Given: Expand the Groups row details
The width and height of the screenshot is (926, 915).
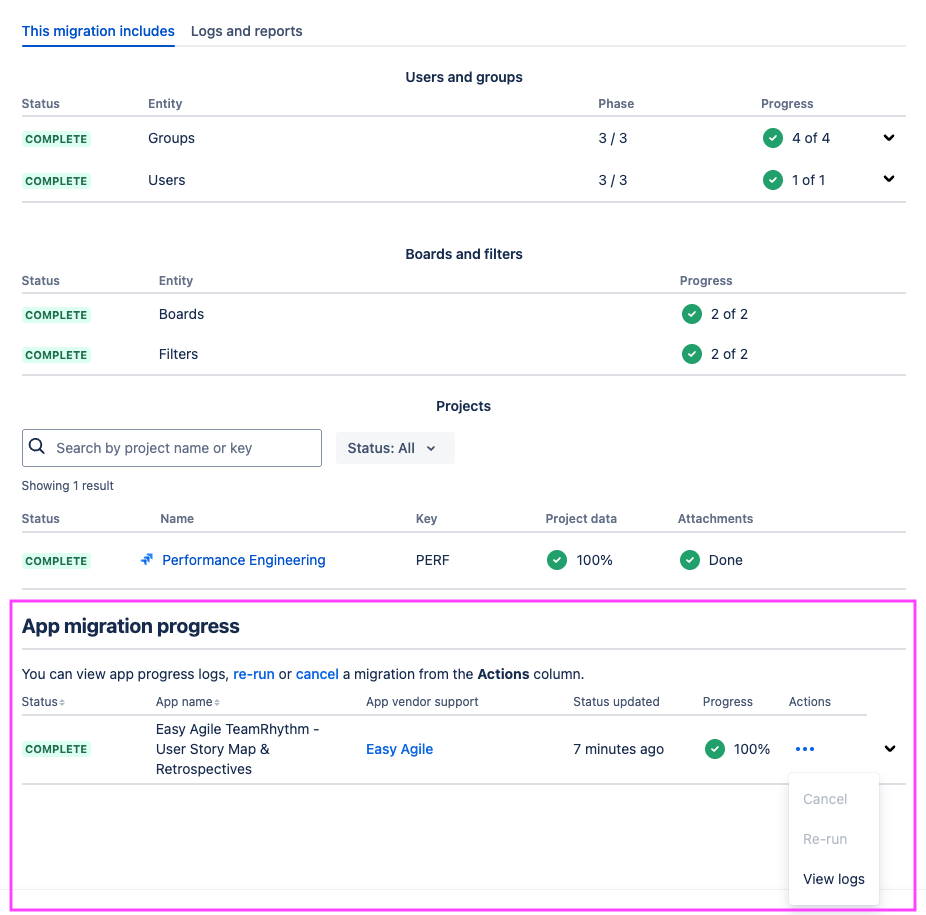Looking at the screenshot, I should pyautogui.click(x=889, y=138).
